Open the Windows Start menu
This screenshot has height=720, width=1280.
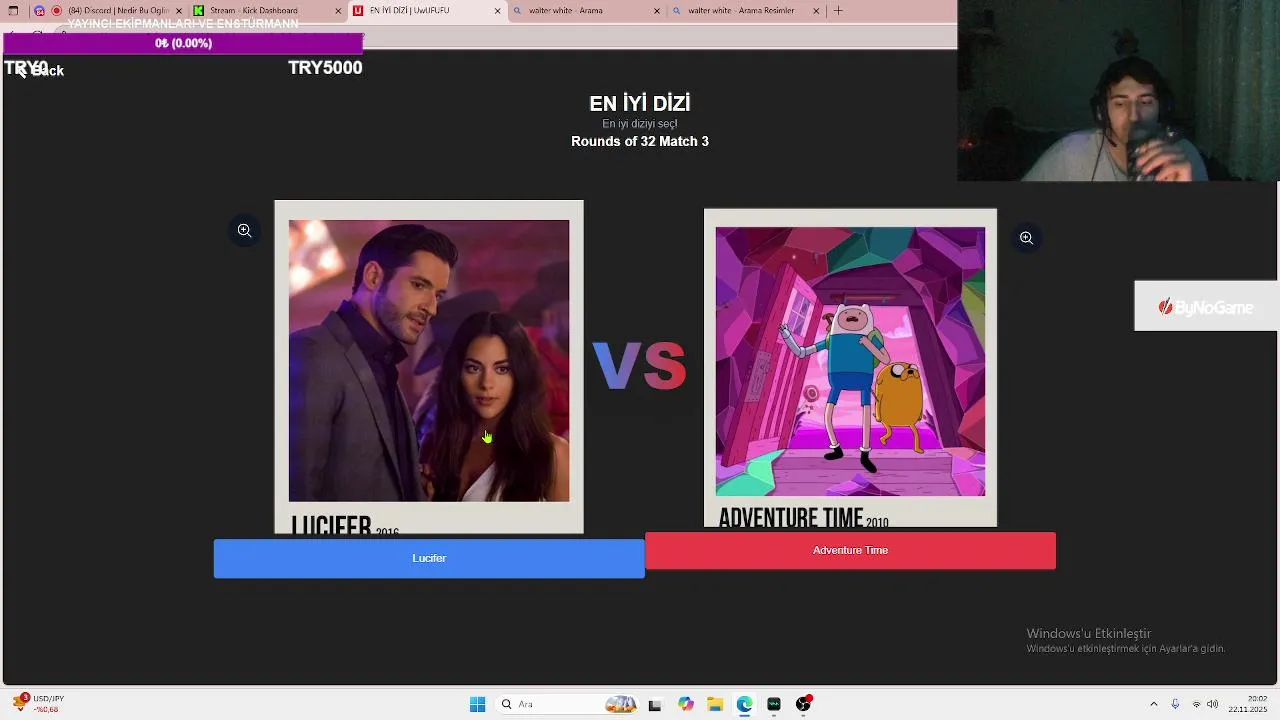[x=477, y=704]
